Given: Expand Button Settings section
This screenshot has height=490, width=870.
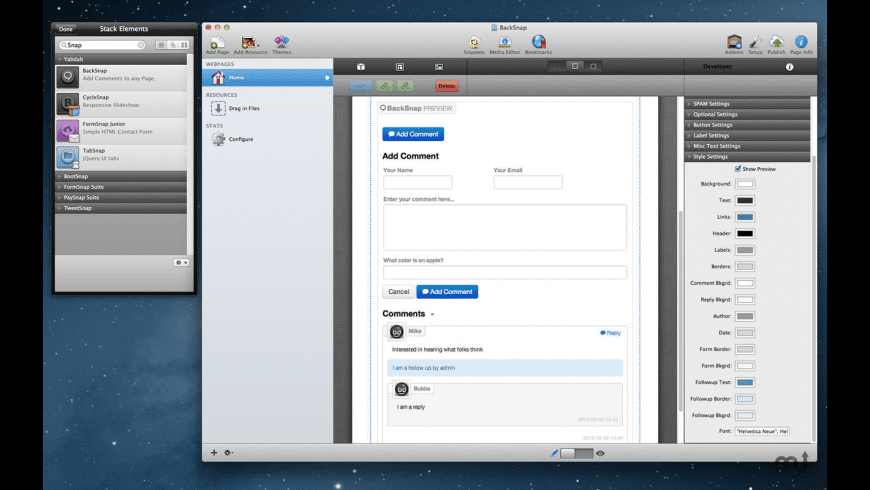Looking at the screenshot, I should [747, 125].
